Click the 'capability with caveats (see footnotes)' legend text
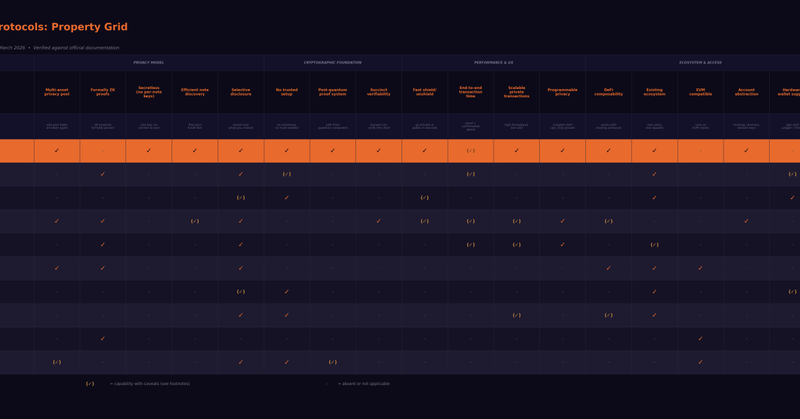This screenshot has height=419, width=800. pyautogui.click(x=149, y=384)
